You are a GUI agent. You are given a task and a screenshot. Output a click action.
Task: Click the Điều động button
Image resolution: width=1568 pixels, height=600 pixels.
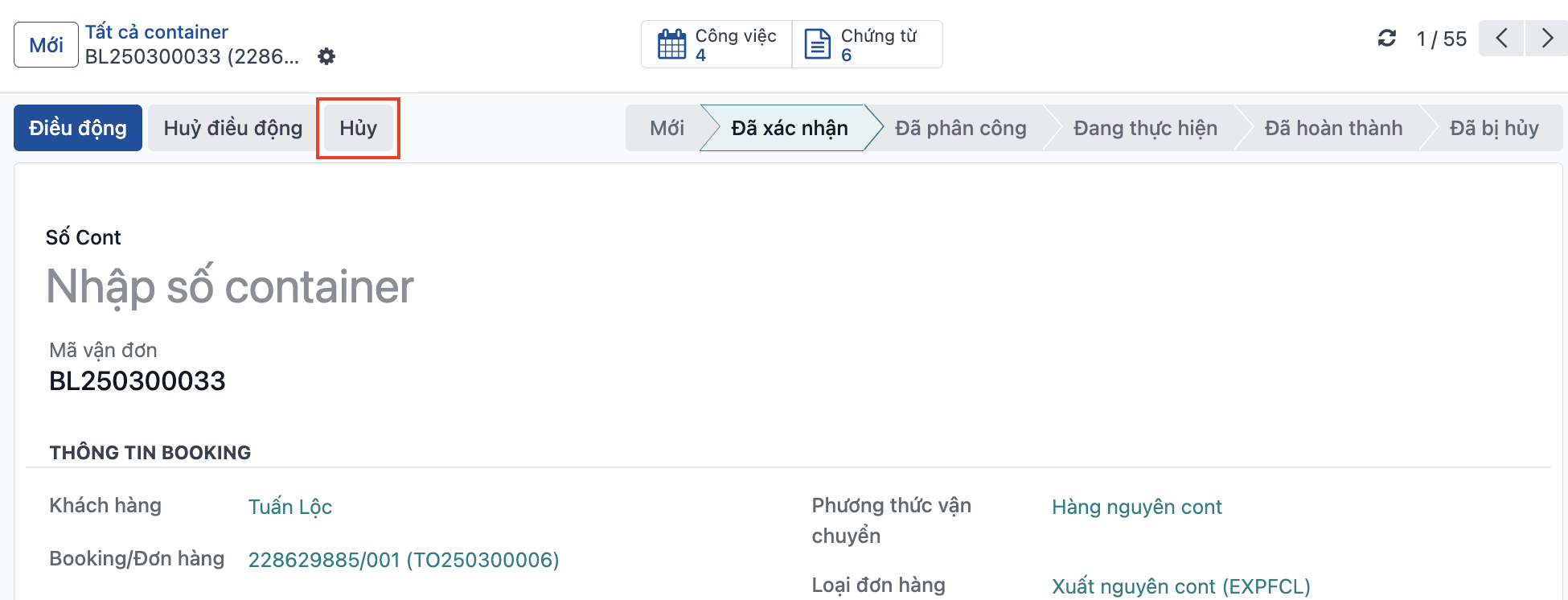[x=78, y=128]
